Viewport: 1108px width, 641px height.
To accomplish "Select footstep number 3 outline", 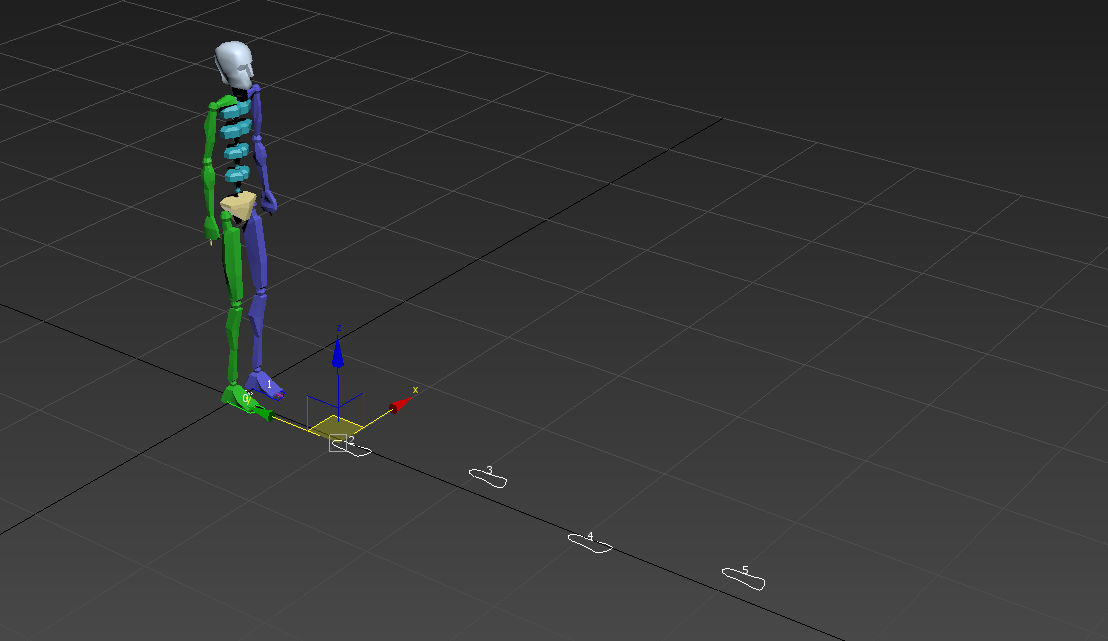I will (488, 478).
